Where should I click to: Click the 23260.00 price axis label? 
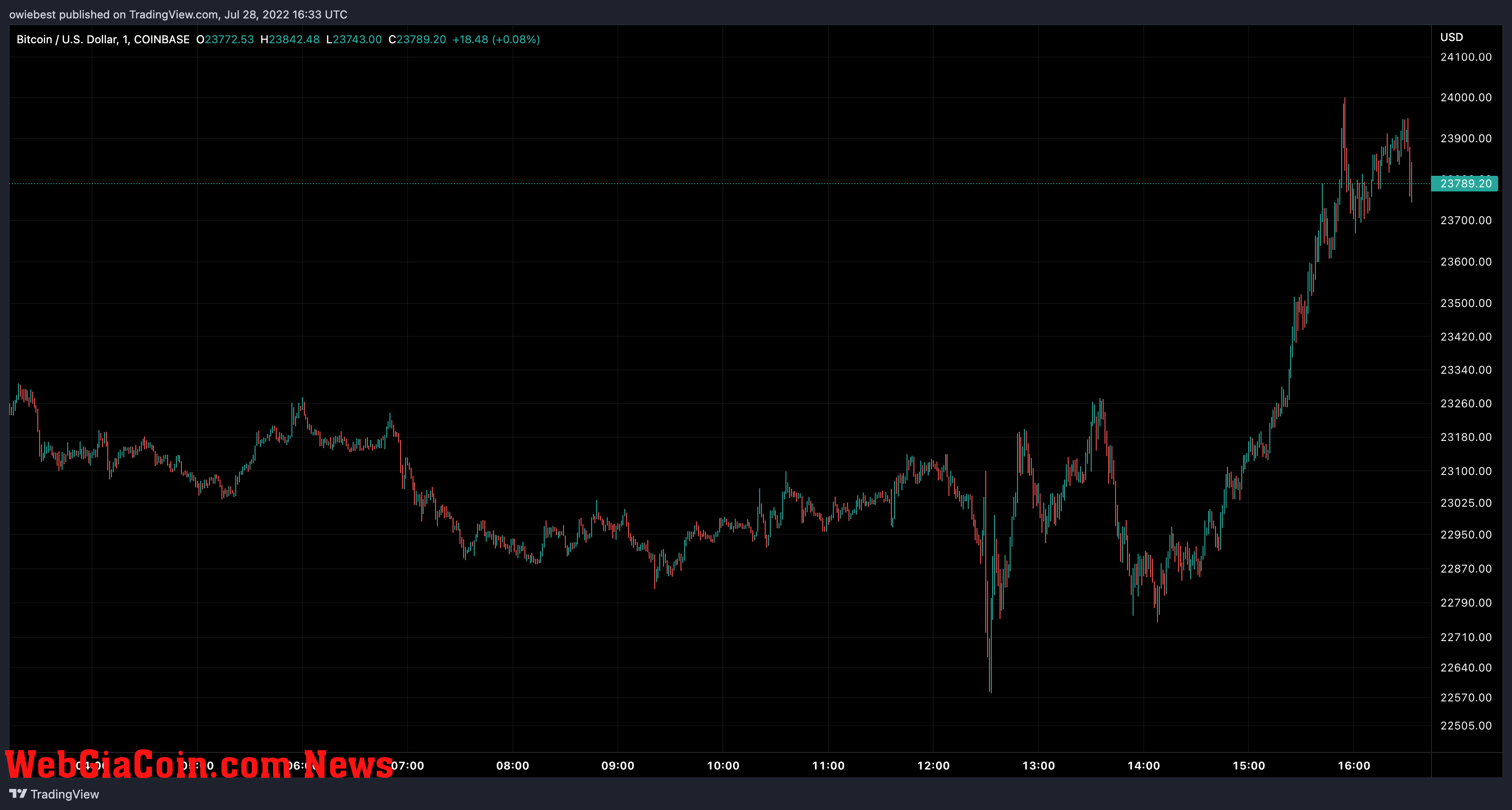[1465, 404]
